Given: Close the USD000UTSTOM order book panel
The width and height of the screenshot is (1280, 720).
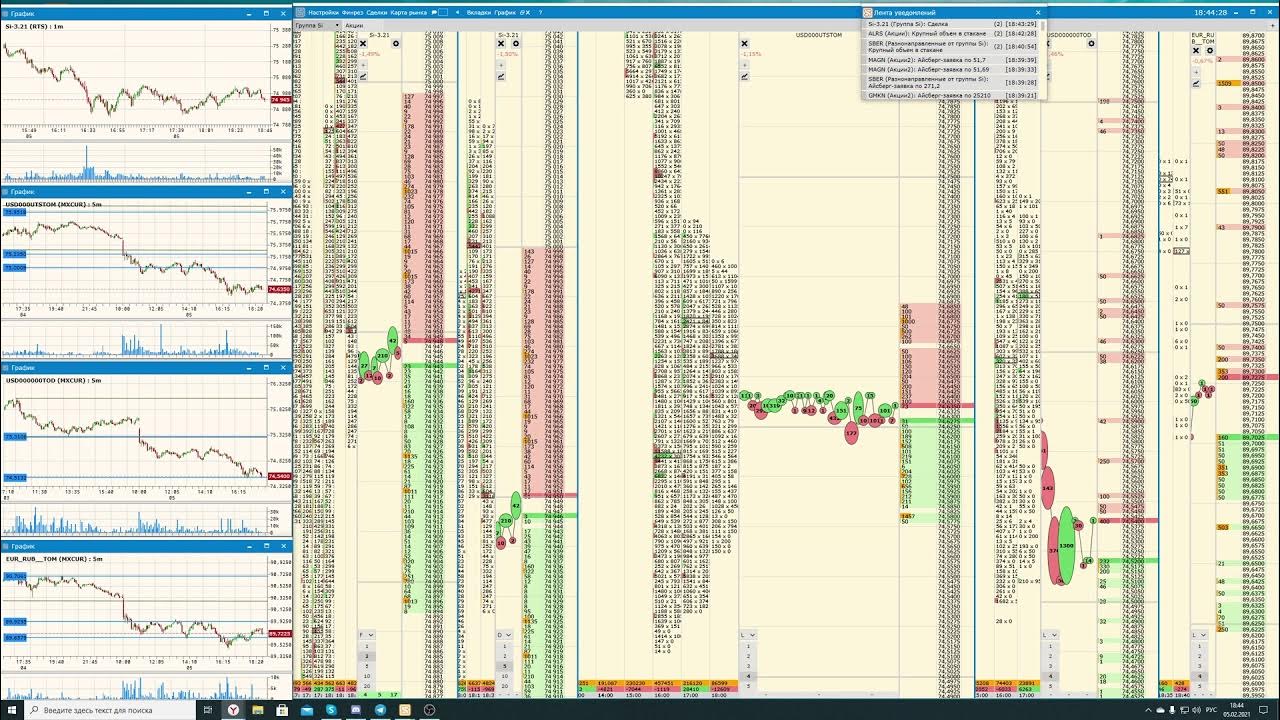Looking at the screenshot, I should pyautogui.click(x=745, y=43).
